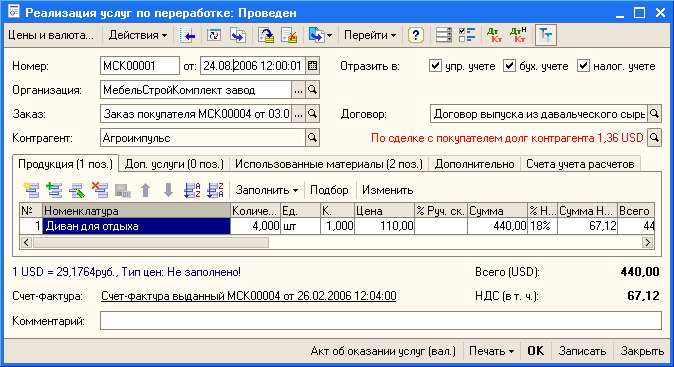674x367 pixels.
Task: Open Договор record with magnifier icon
Action: tap(655, 114)
